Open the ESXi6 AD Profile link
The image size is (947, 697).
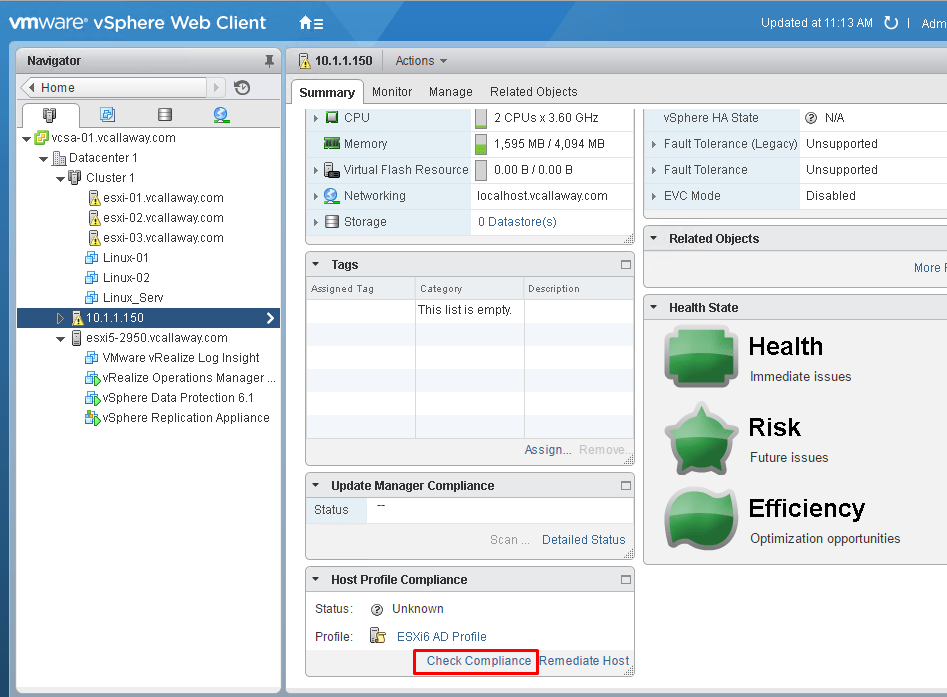pos(441,637)
